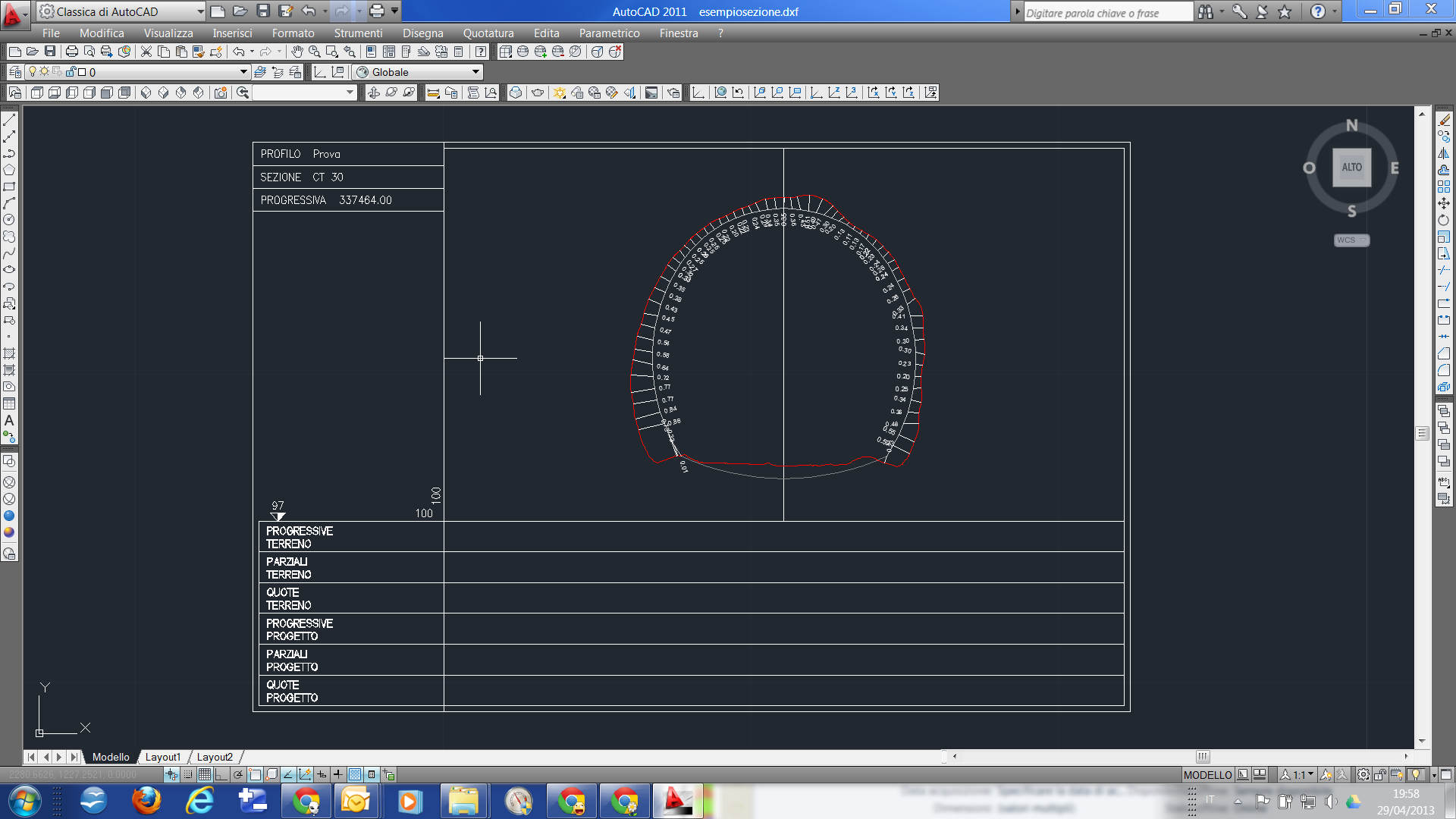Click the Pan (hand) tool icon
The height and width of the screenshot is (819, 1456).
click(297, 52)
